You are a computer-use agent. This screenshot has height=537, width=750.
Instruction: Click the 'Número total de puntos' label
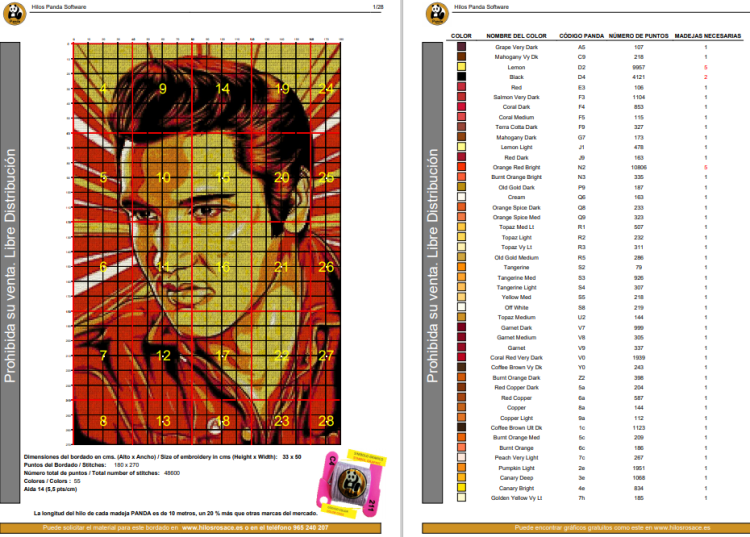(91, 473)
